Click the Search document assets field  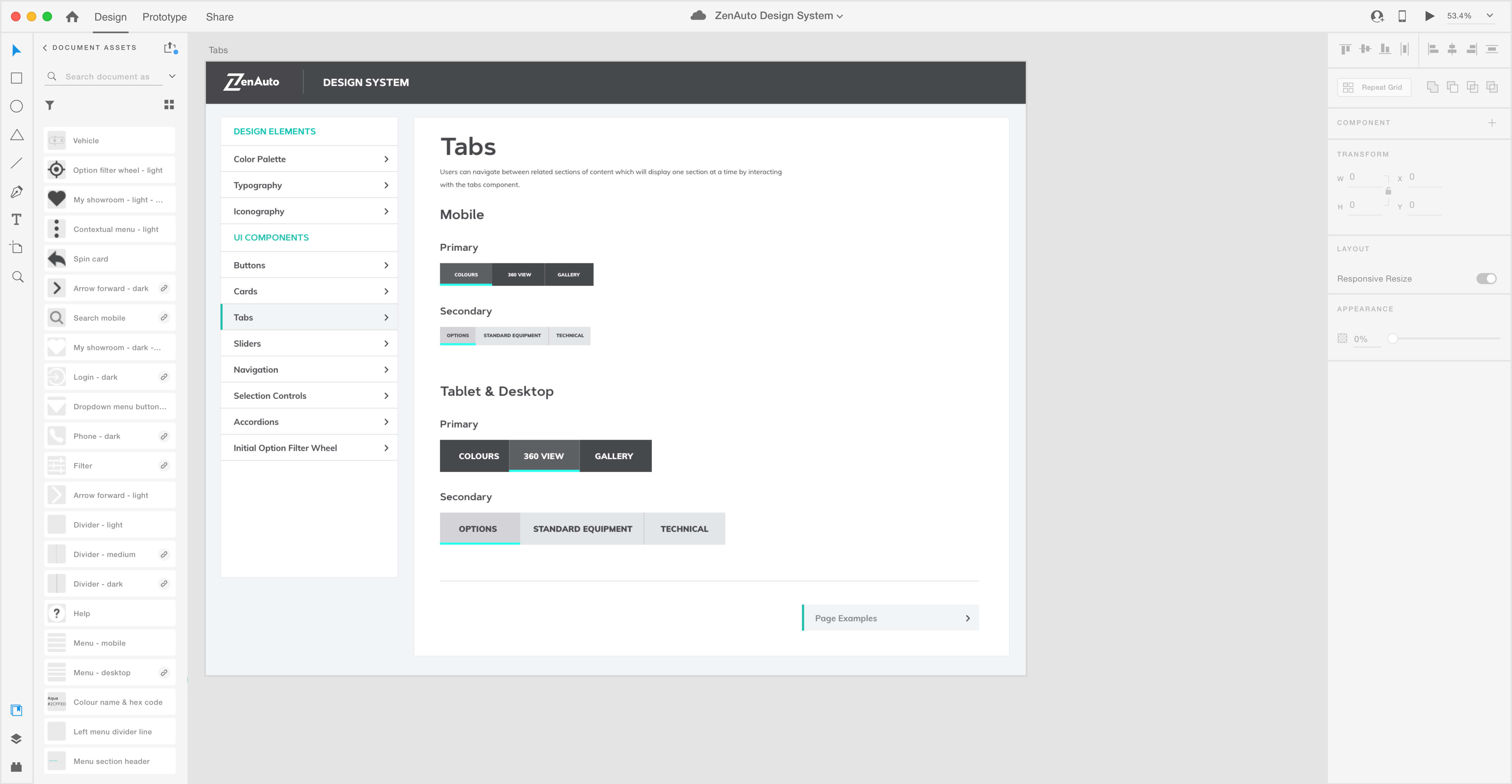point(108,76)
